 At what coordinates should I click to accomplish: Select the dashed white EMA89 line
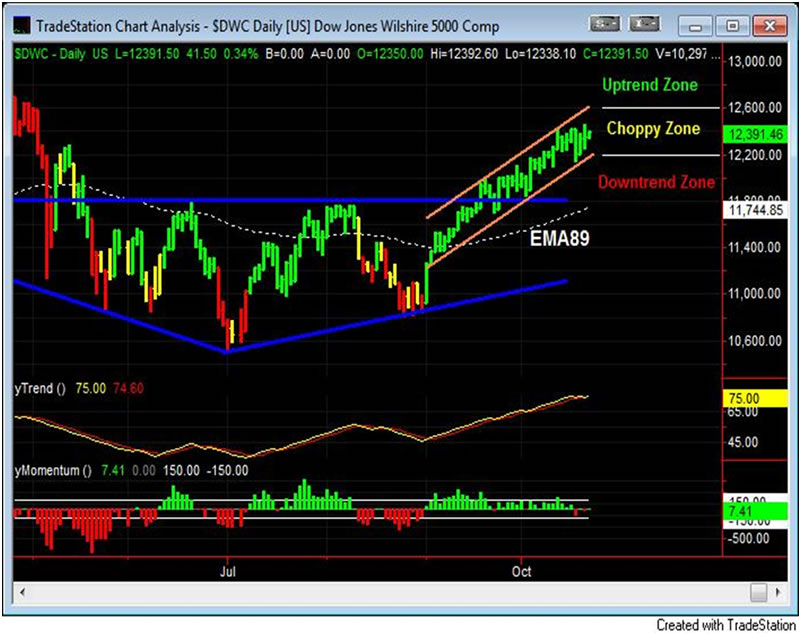click(x=301, y=236)
